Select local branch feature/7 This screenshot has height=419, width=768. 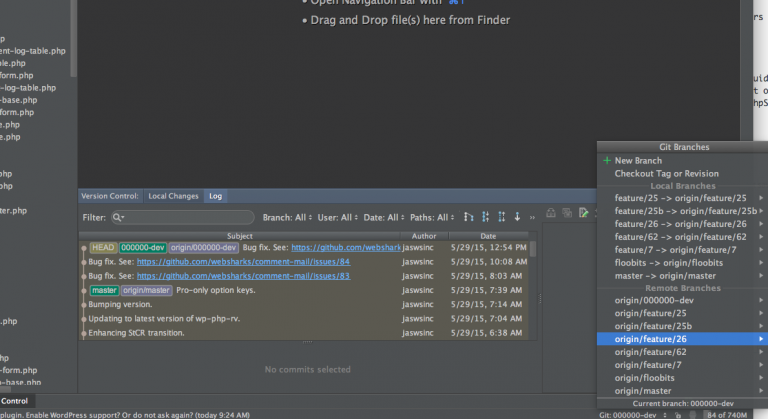pyautogui.click(x=682, y=250)
